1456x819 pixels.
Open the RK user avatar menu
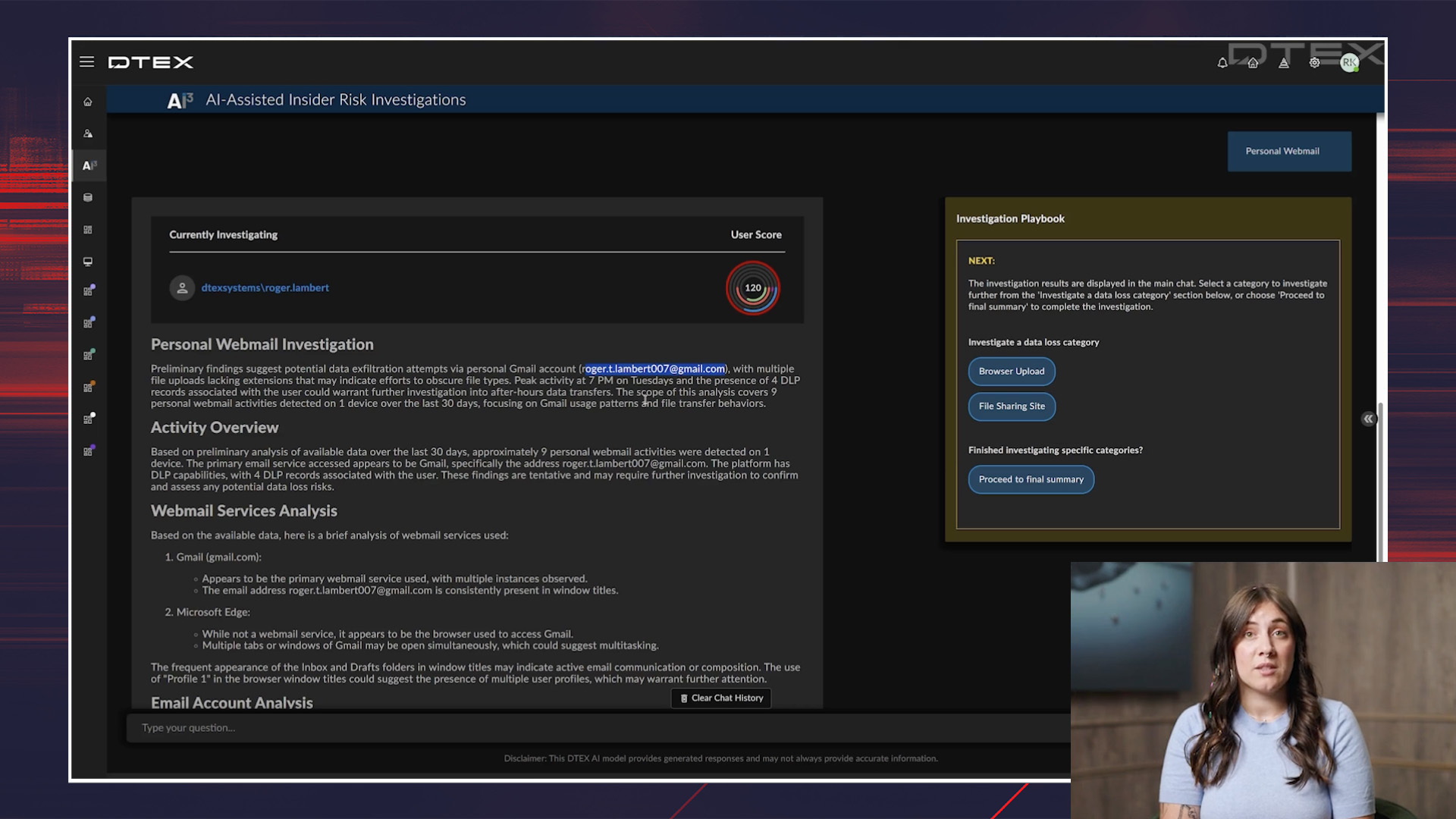1348,63
